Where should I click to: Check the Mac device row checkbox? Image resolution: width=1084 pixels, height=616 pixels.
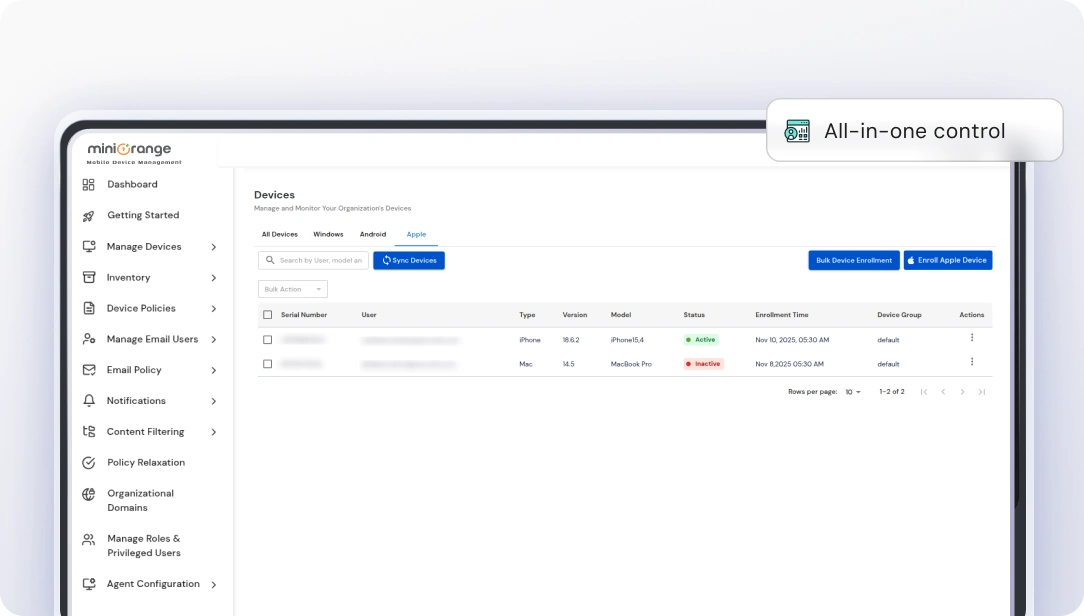267,364
